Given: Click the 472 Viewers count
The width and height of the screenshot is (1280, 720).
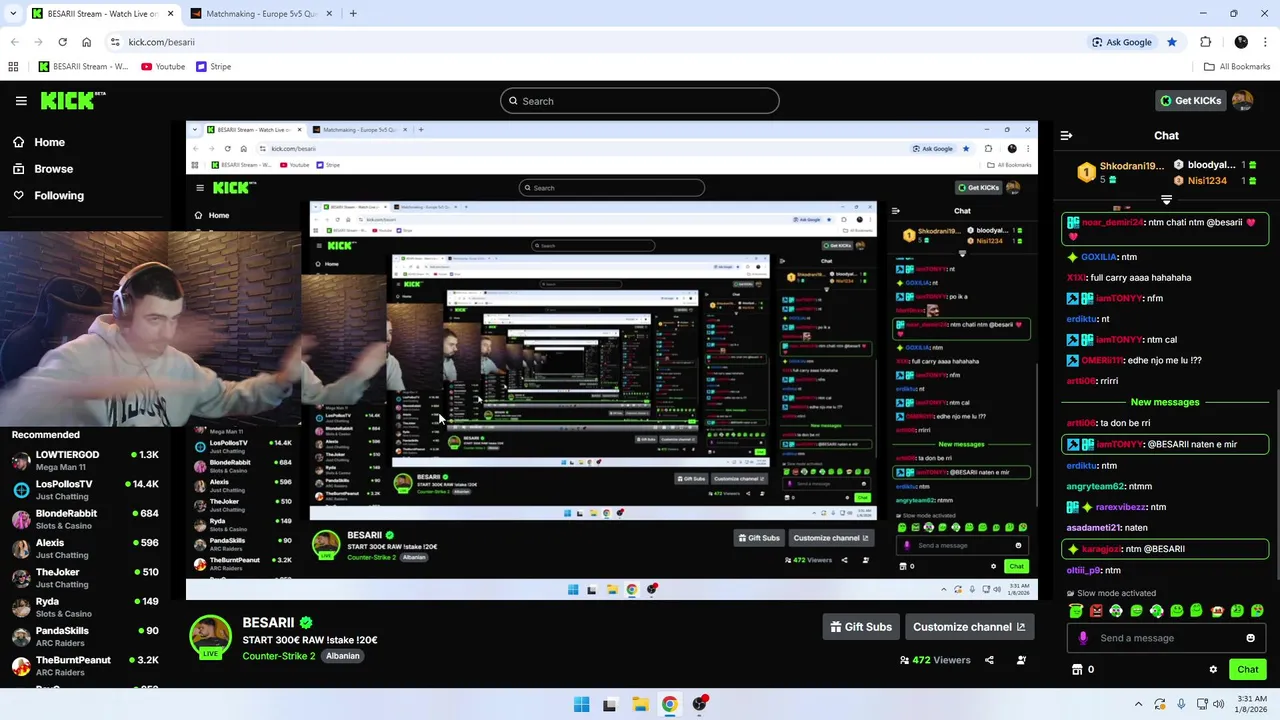Looking at the screenshot, I should tap(935, 660).
